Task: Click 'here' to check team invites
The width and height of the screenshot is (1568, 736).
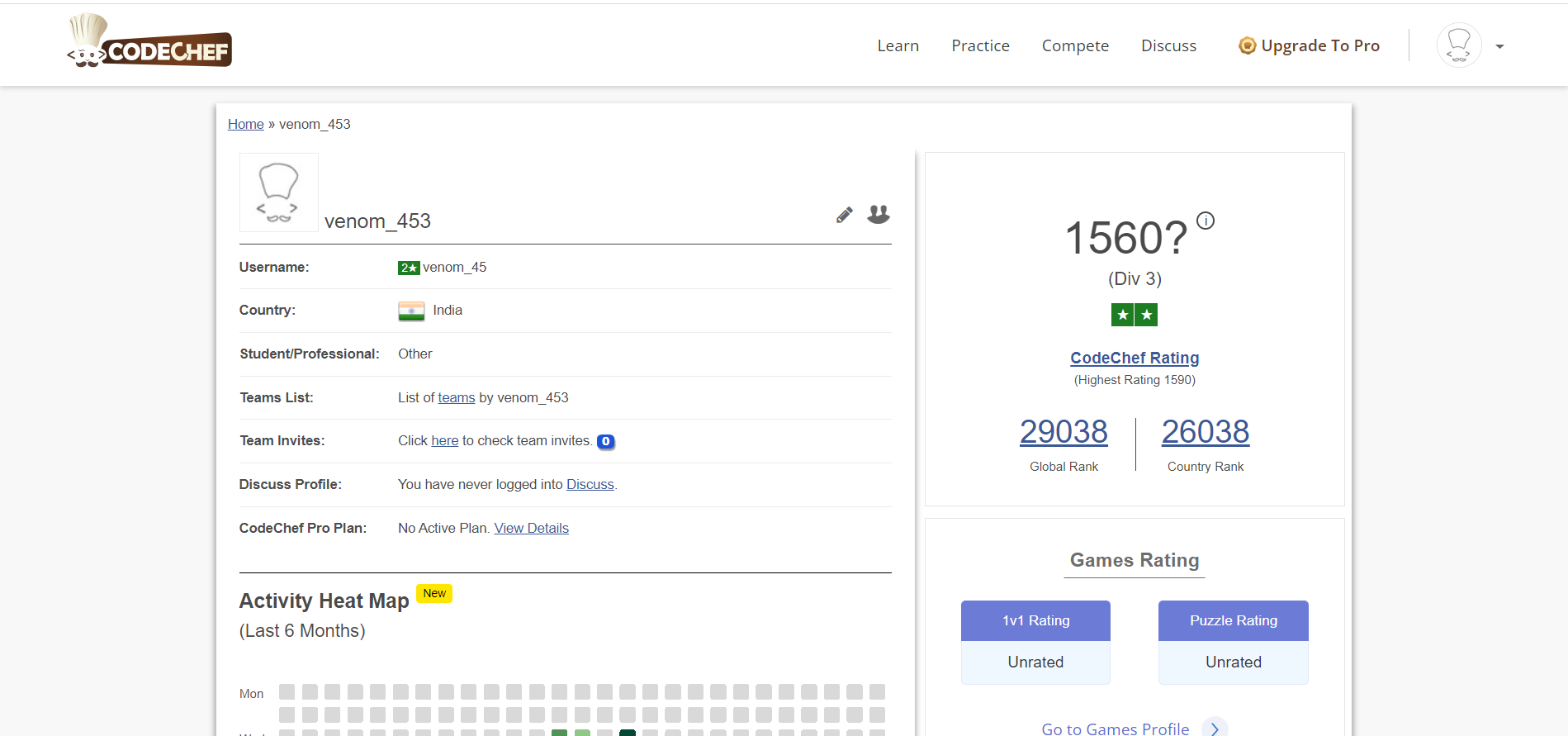Action: click(445, 440)
